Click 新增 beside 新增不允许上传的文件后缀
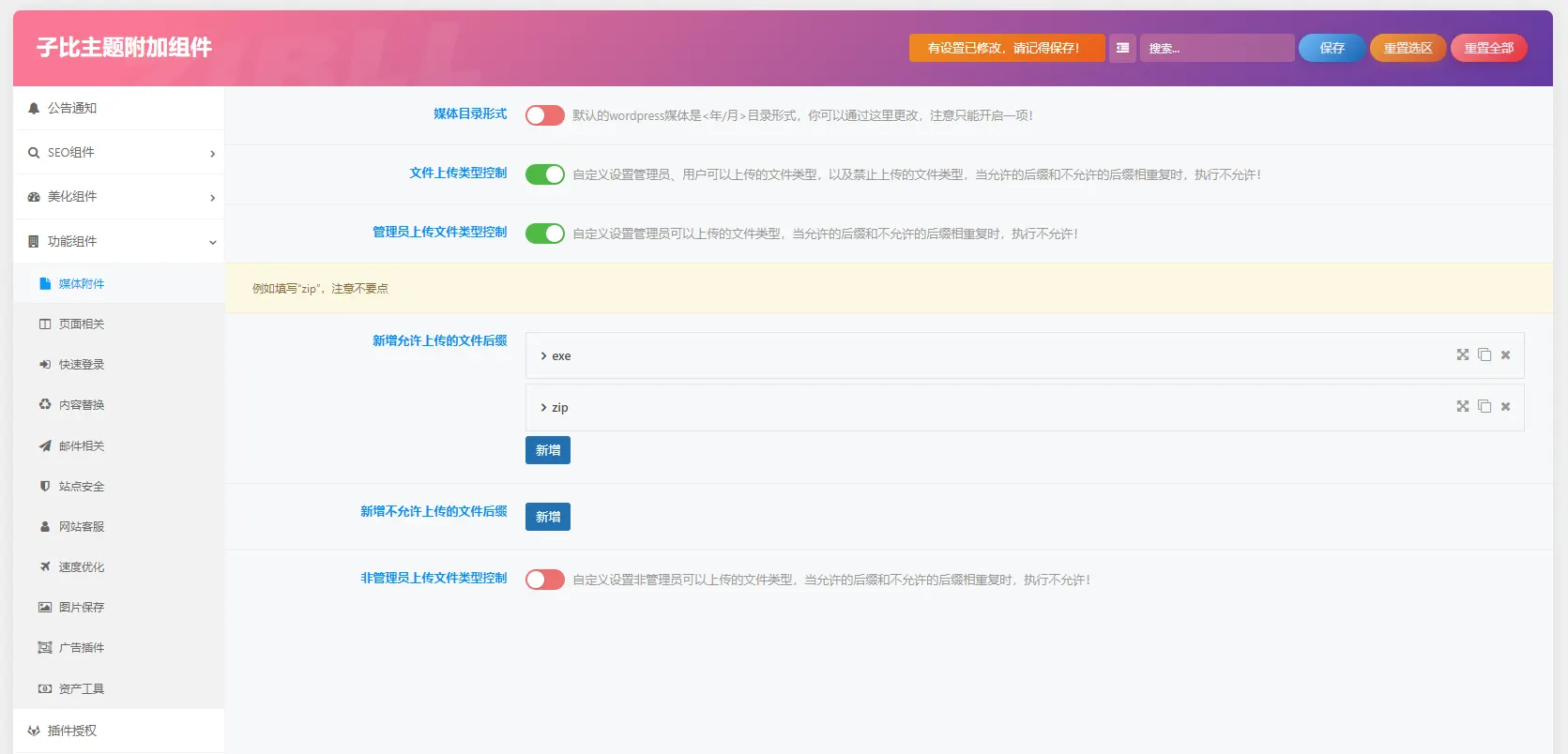Viewport: 1568px width, 754px height. coord(548,517)
